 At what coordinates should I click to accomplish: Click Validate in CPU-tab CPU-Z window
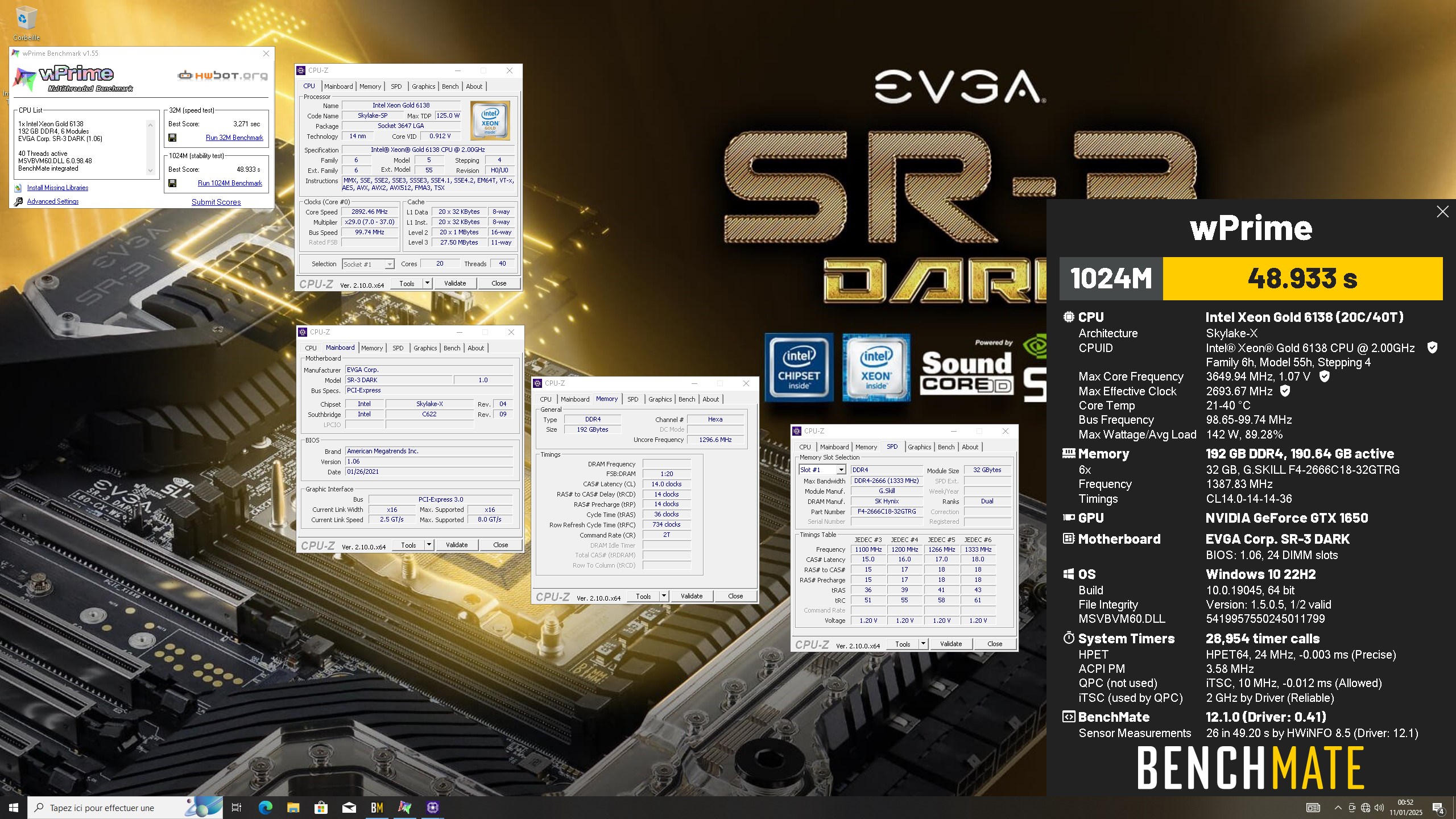[455, 283]
